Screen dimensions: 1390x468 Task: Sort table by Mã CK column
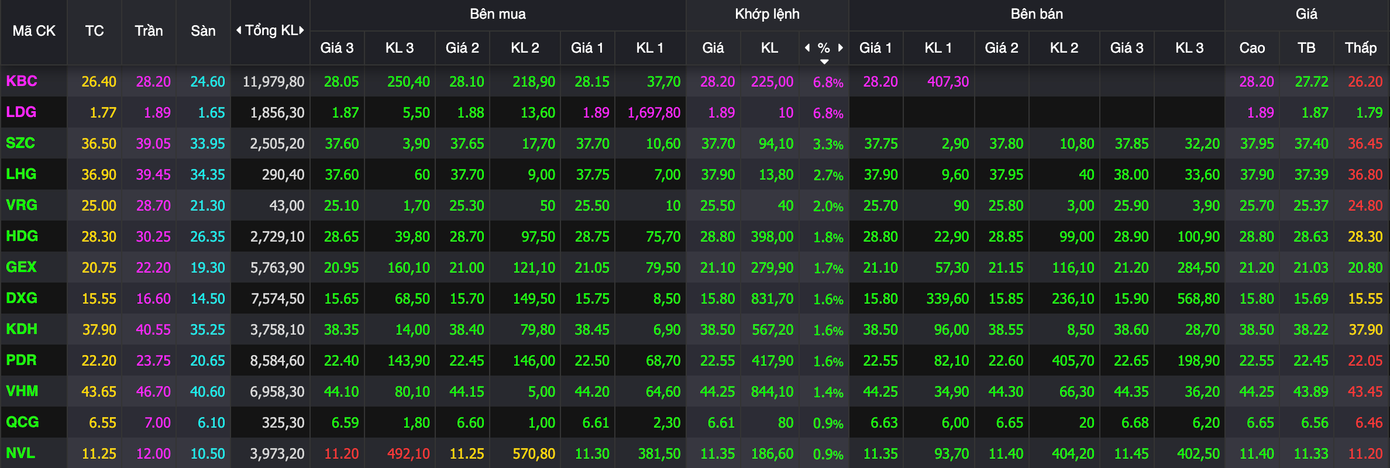34,31
